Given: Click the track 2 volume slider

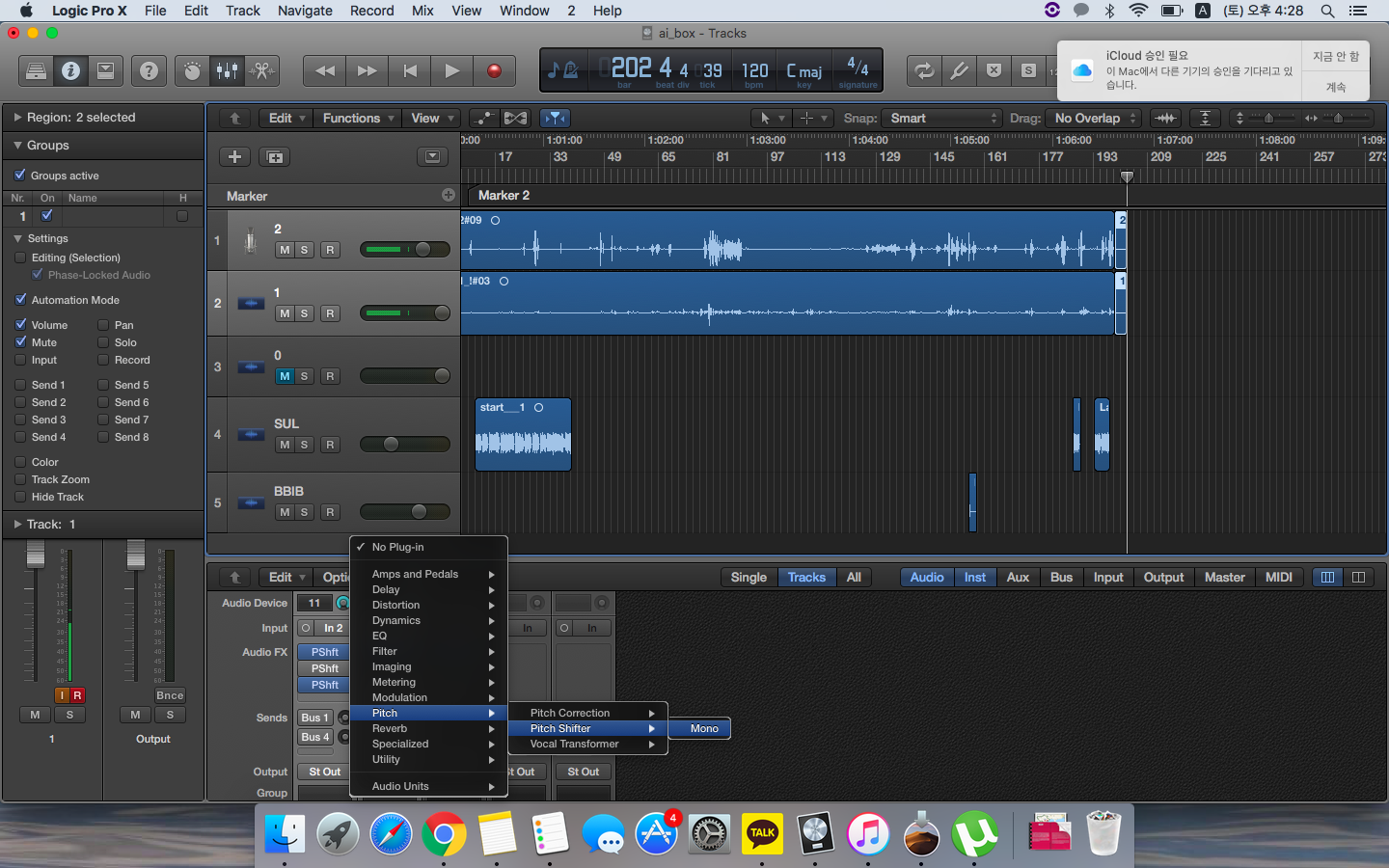Looking at the screenshot, I should 404,312.
